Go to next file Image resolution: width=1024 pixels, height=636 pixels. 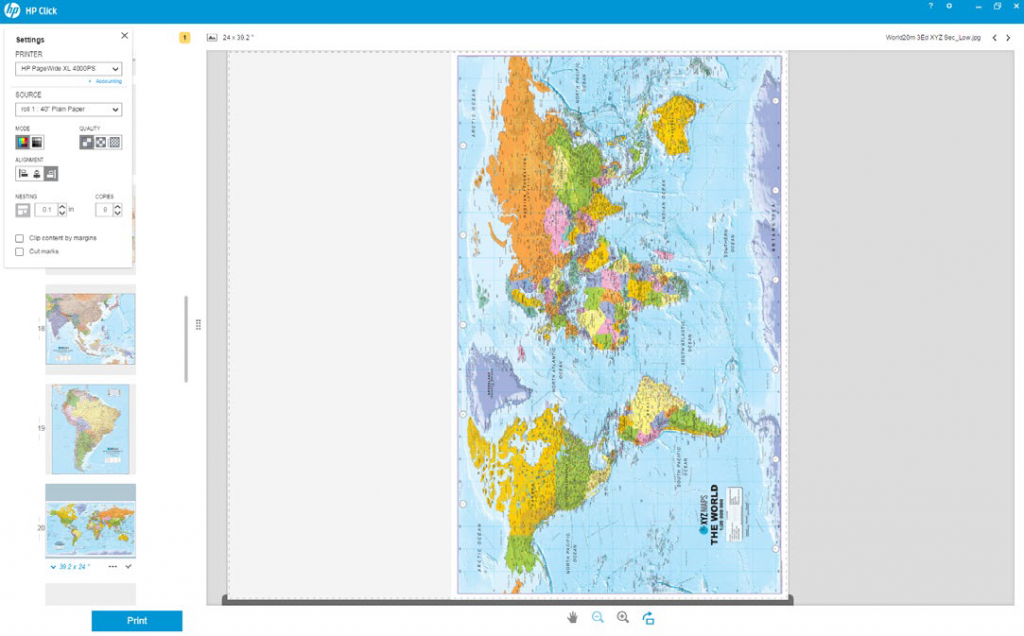1008,38
